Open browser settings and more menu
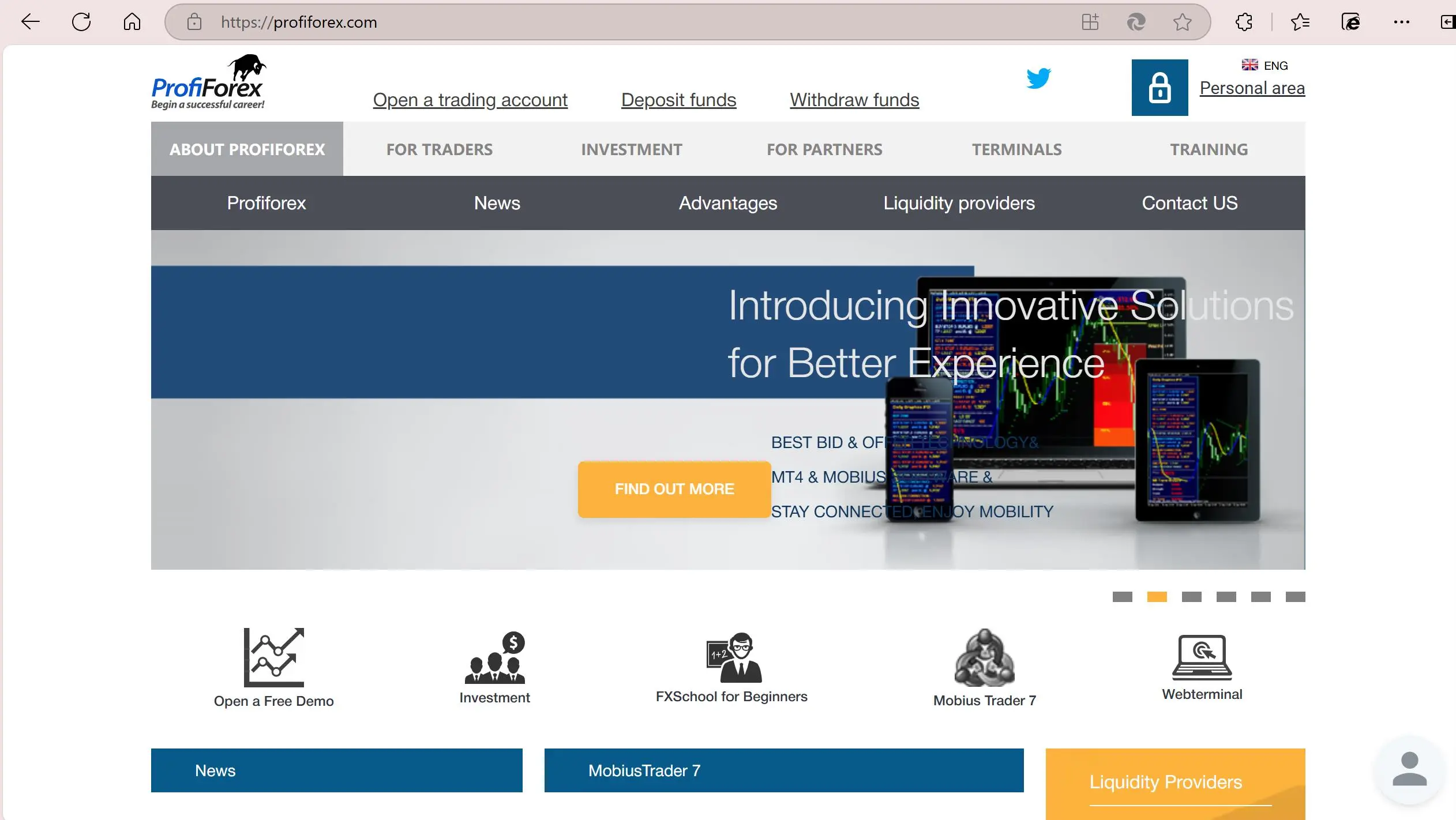The image size is (1456, 820). pos(1401,22)
